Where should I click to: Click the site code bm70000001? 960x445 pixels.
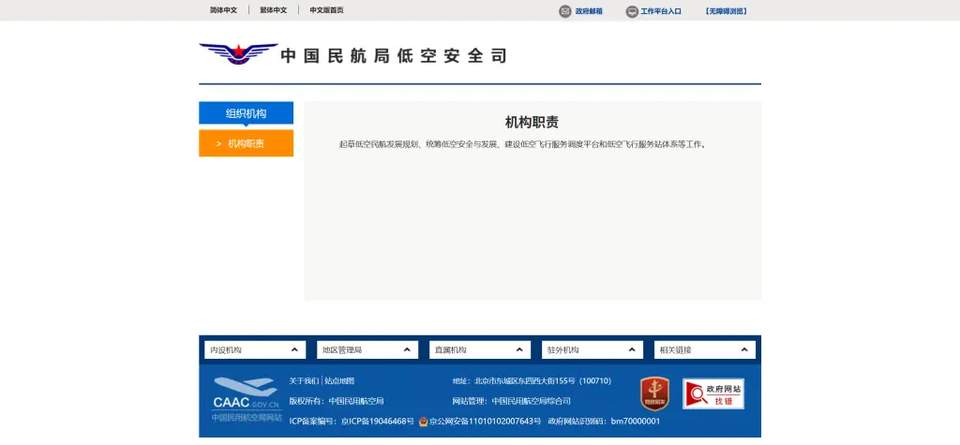(x=636, y=421)
